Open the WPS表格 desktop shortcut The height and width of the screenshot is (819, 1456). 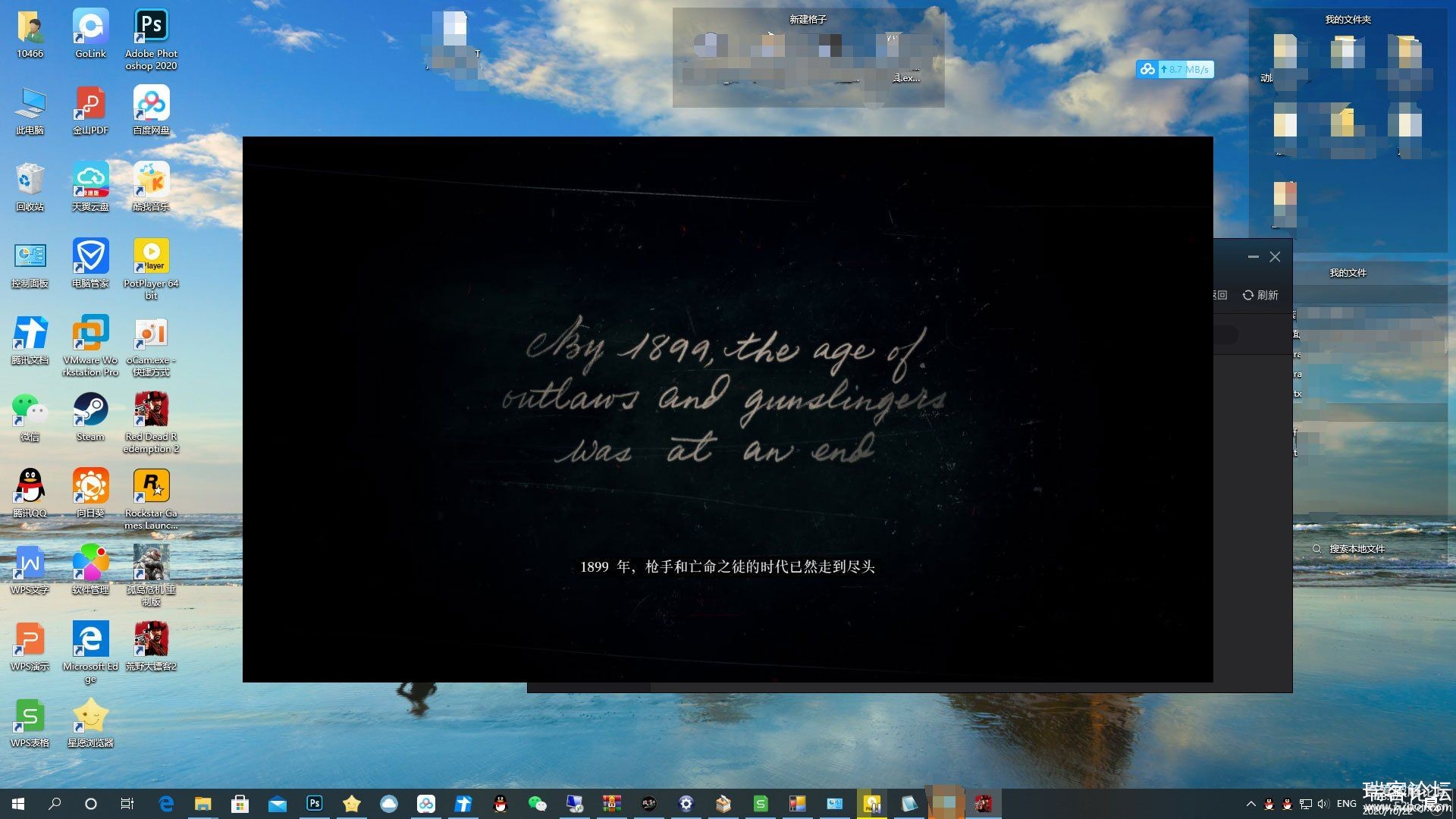point(30,723)
